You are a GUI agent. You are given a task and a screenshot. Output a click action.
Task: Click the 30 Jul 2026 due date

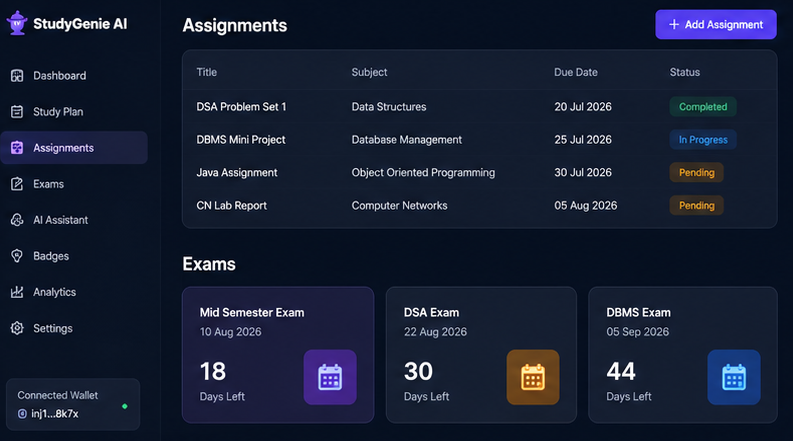click(x=583, y=172)
